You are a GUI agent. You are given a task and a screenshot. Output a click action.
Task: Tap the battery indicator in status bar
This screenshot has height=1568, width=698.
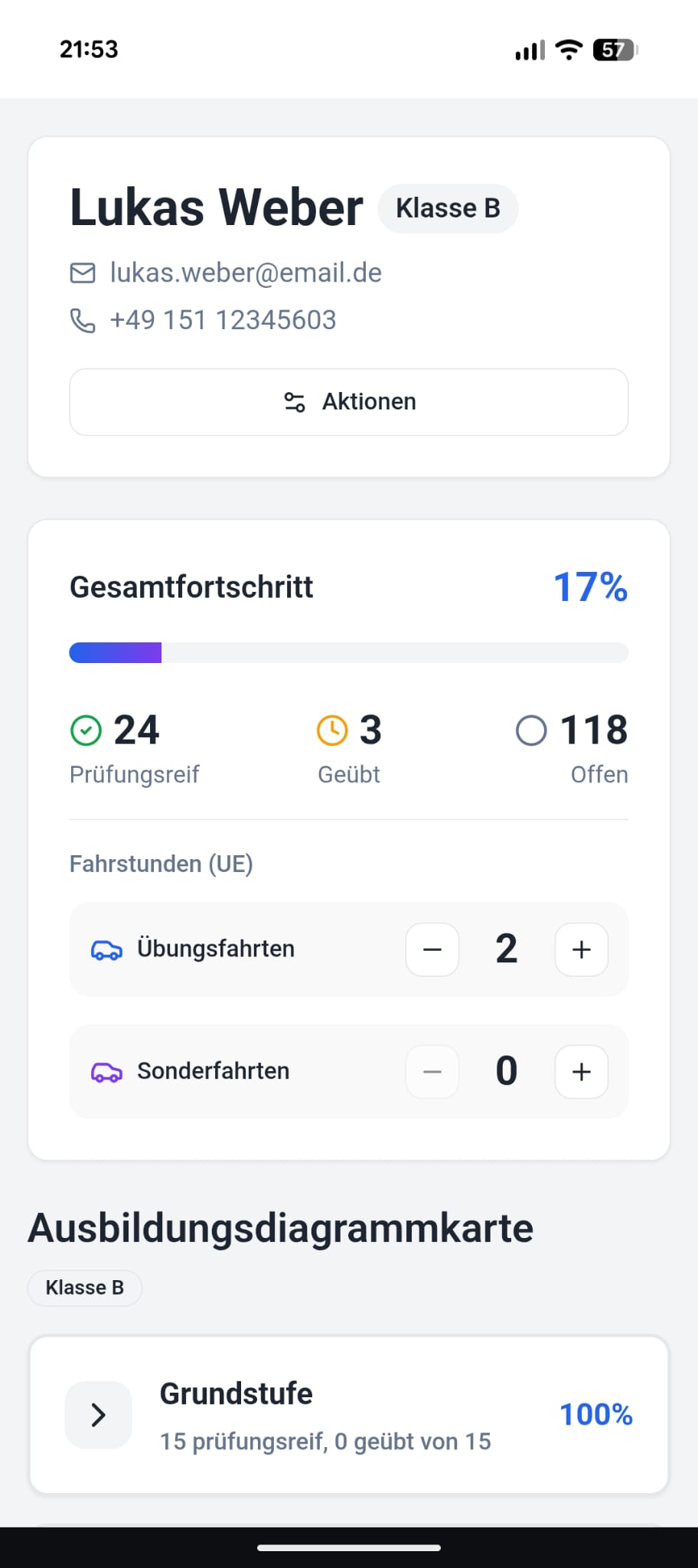click(615, 51)
